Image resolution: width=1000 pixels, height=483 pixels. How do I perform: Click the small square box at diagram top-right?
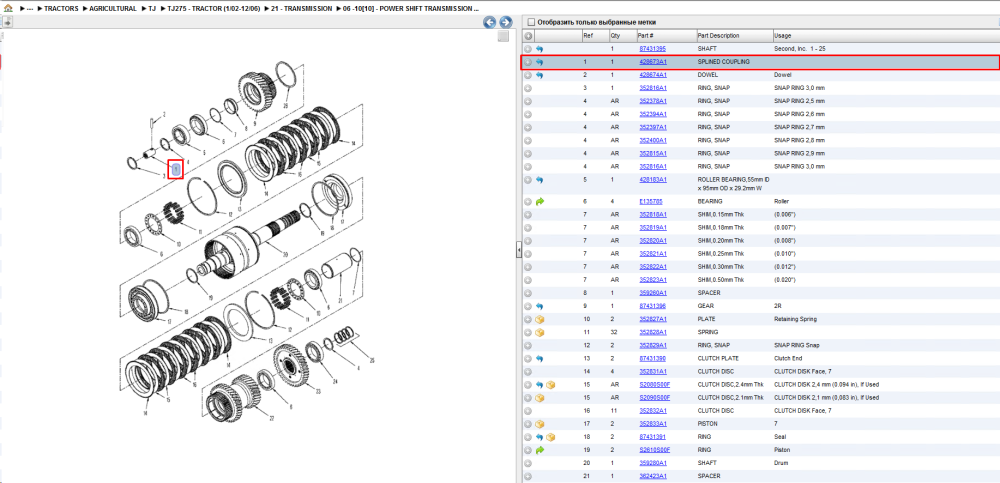503,36
